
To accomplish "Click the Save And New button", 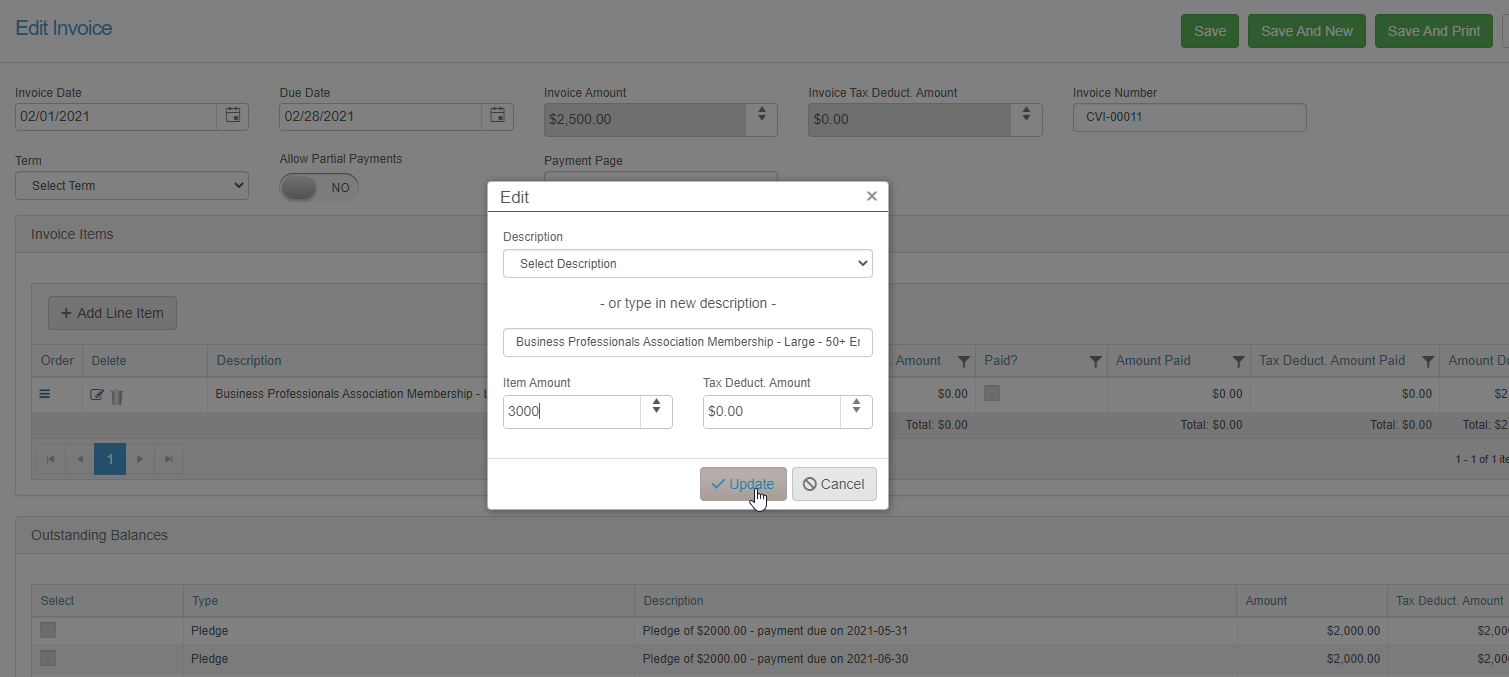I will tap(1307, 31).
